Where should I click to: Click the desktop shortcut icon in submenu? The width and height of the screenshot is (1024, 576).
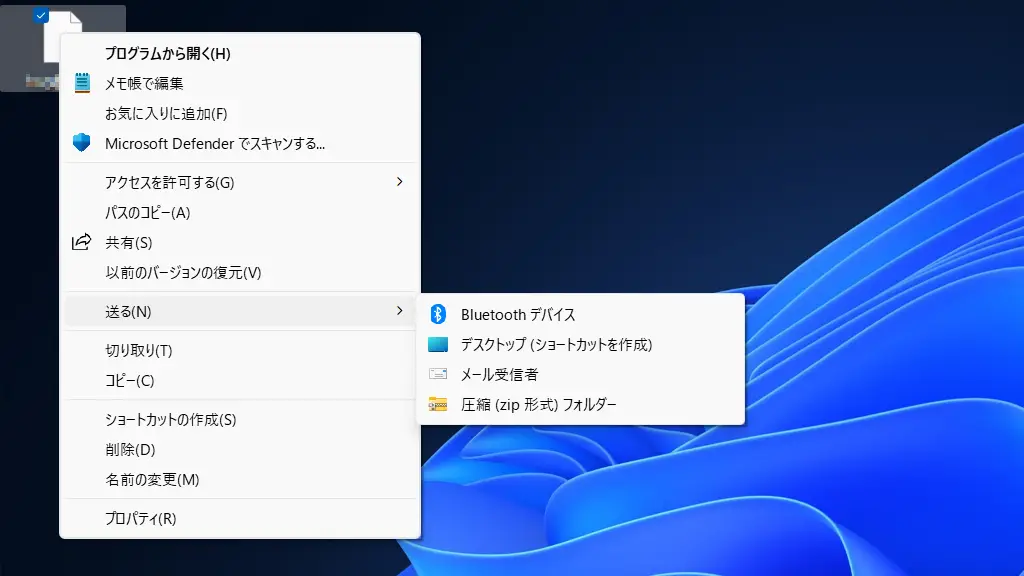tap(440, 343)
